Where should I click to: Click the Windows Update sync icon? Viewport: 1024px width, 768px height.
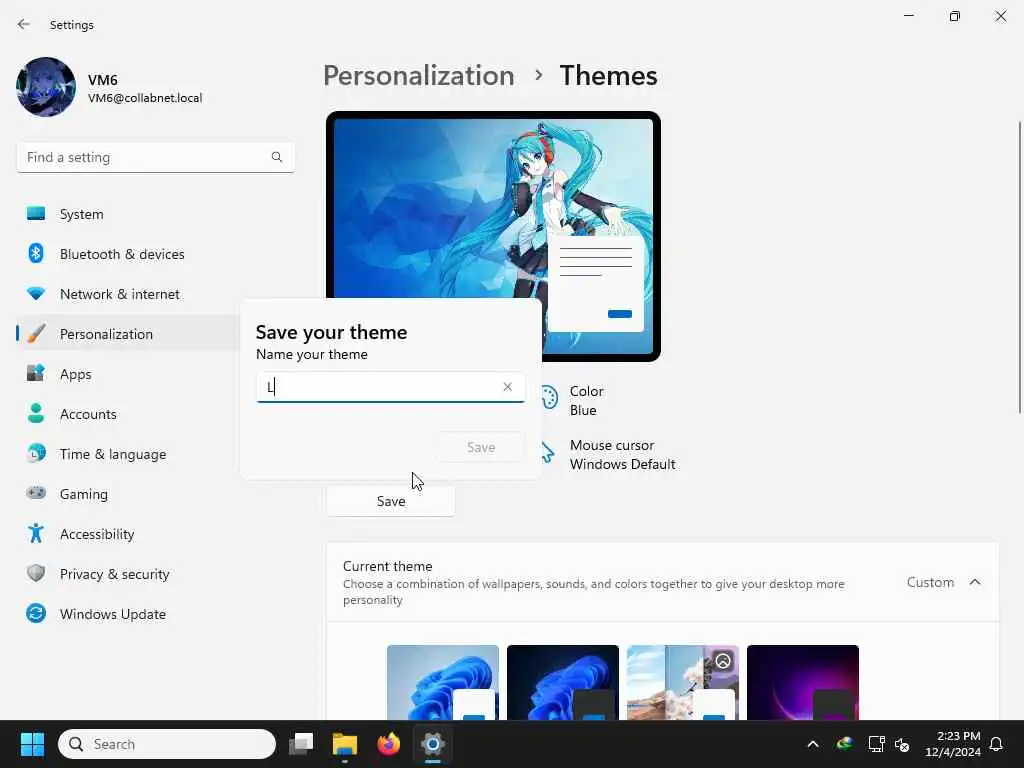(x=36, y=613)
